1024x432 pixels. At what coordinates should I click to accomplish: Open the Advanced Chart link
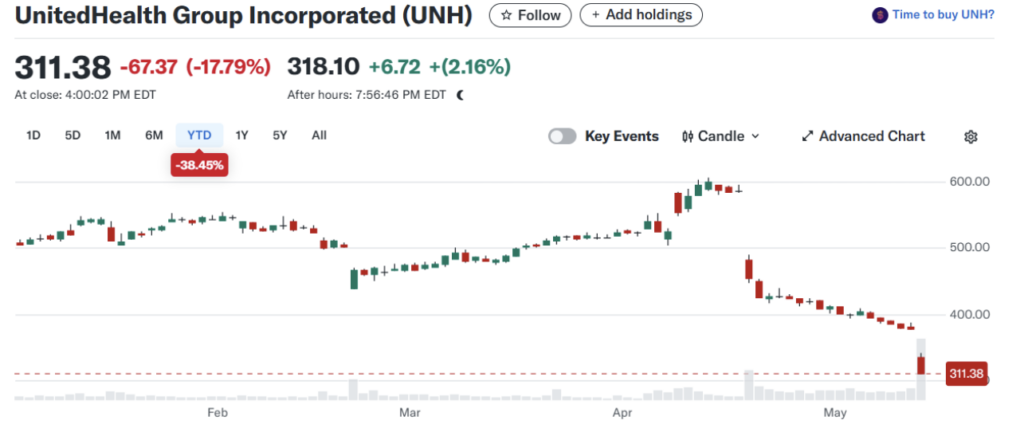click(x=872, y=137)
